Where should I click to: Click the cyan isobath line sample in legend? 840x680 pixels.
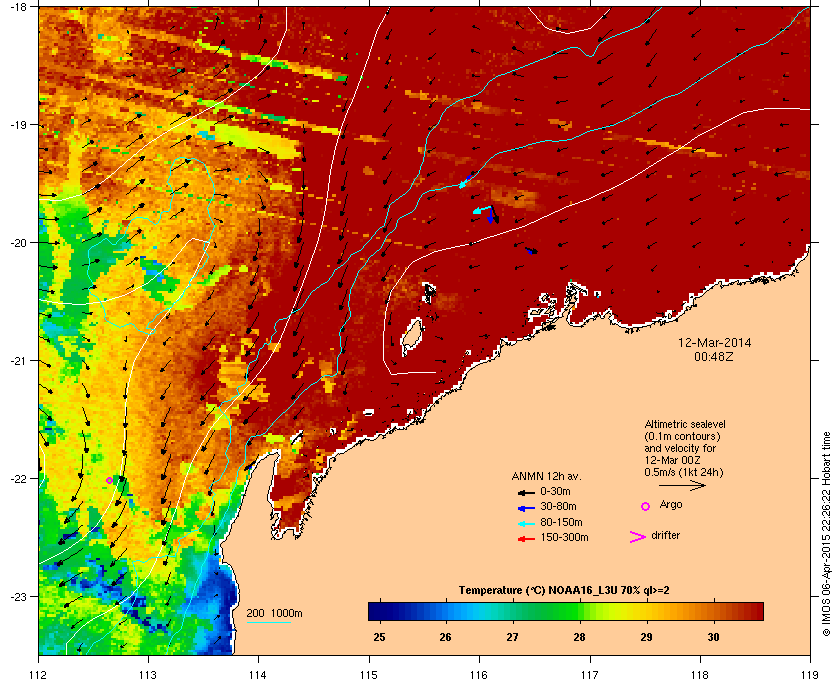[268, 622]
